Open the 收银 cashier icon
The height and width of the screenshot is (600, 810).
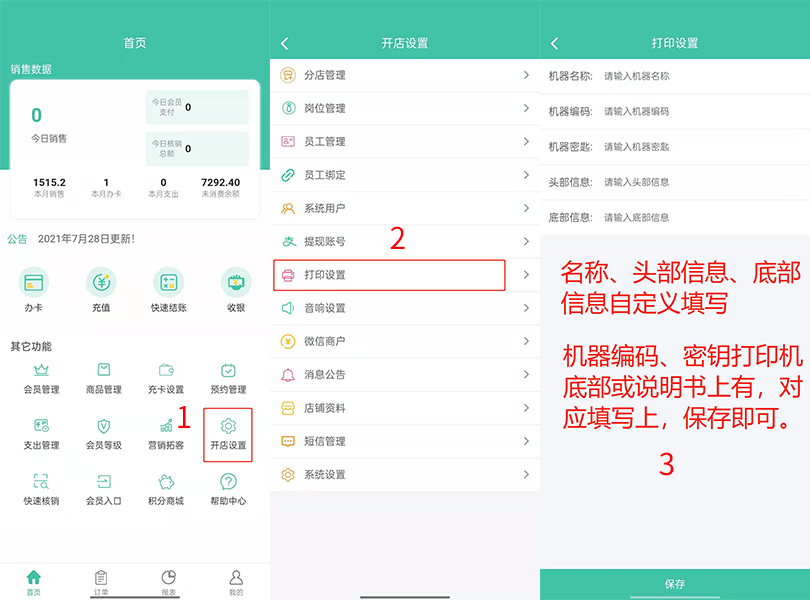coord(236,283)
